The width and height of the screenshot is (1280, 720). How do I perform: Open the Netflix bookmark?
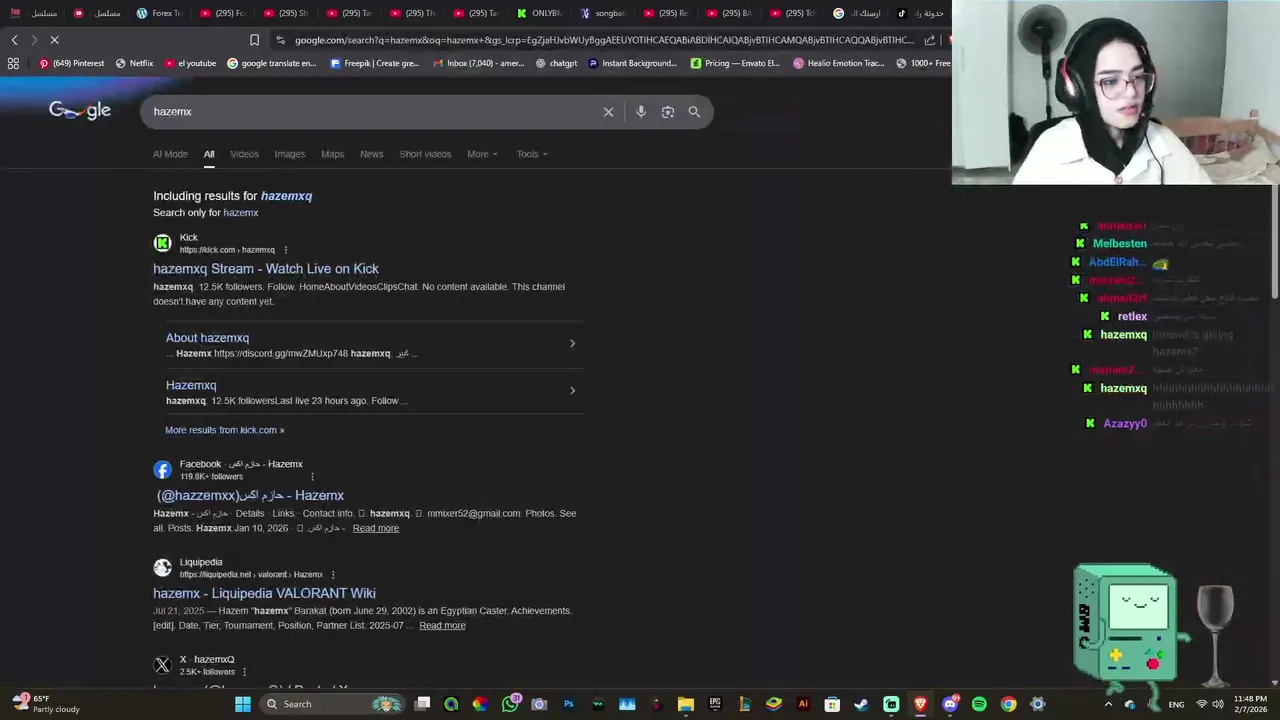[134, 63]
